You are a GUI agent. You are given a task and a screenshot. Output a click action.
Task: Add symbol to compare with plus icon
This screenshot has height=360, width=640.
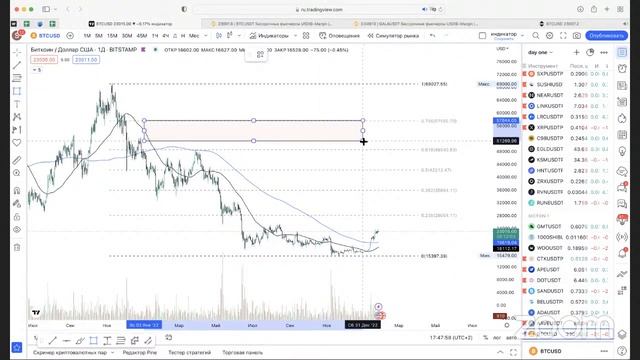point(70,36)
